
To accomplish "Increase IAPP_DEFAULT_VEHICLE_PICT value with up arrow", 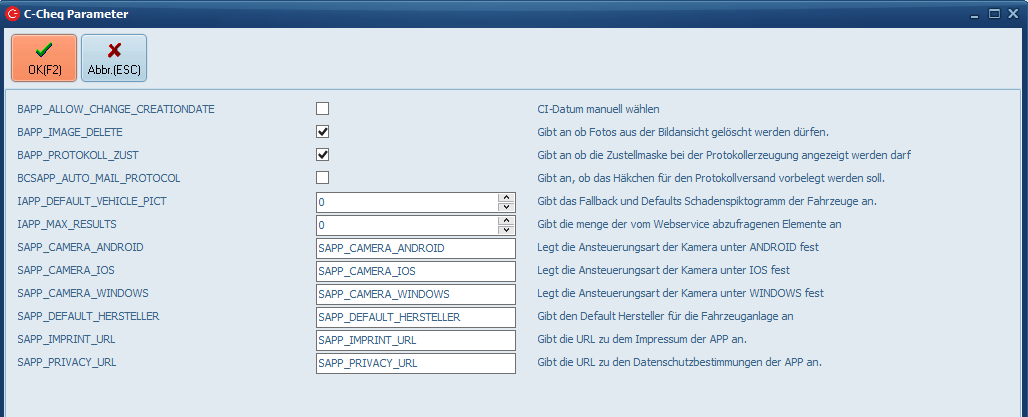I will 506,197.
